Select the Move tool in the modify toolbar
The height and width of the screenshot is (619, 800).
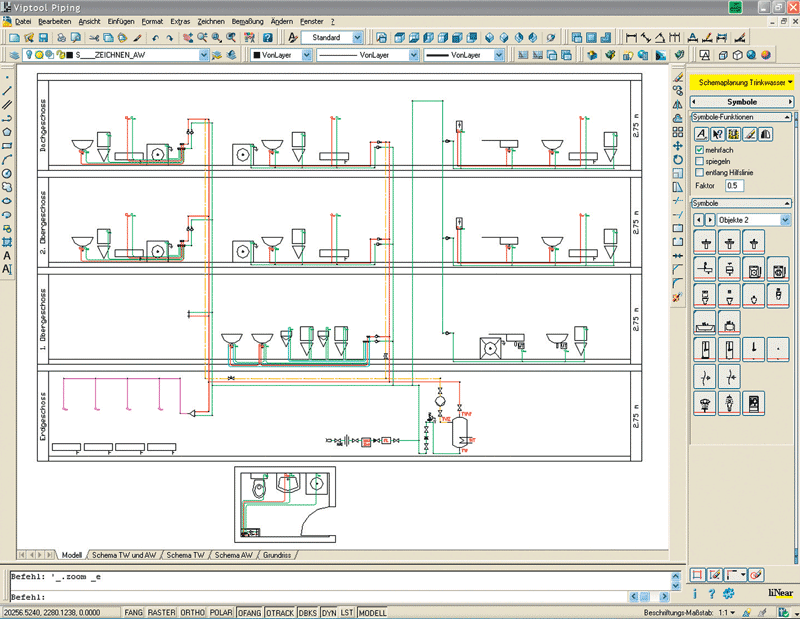(678, 148)
